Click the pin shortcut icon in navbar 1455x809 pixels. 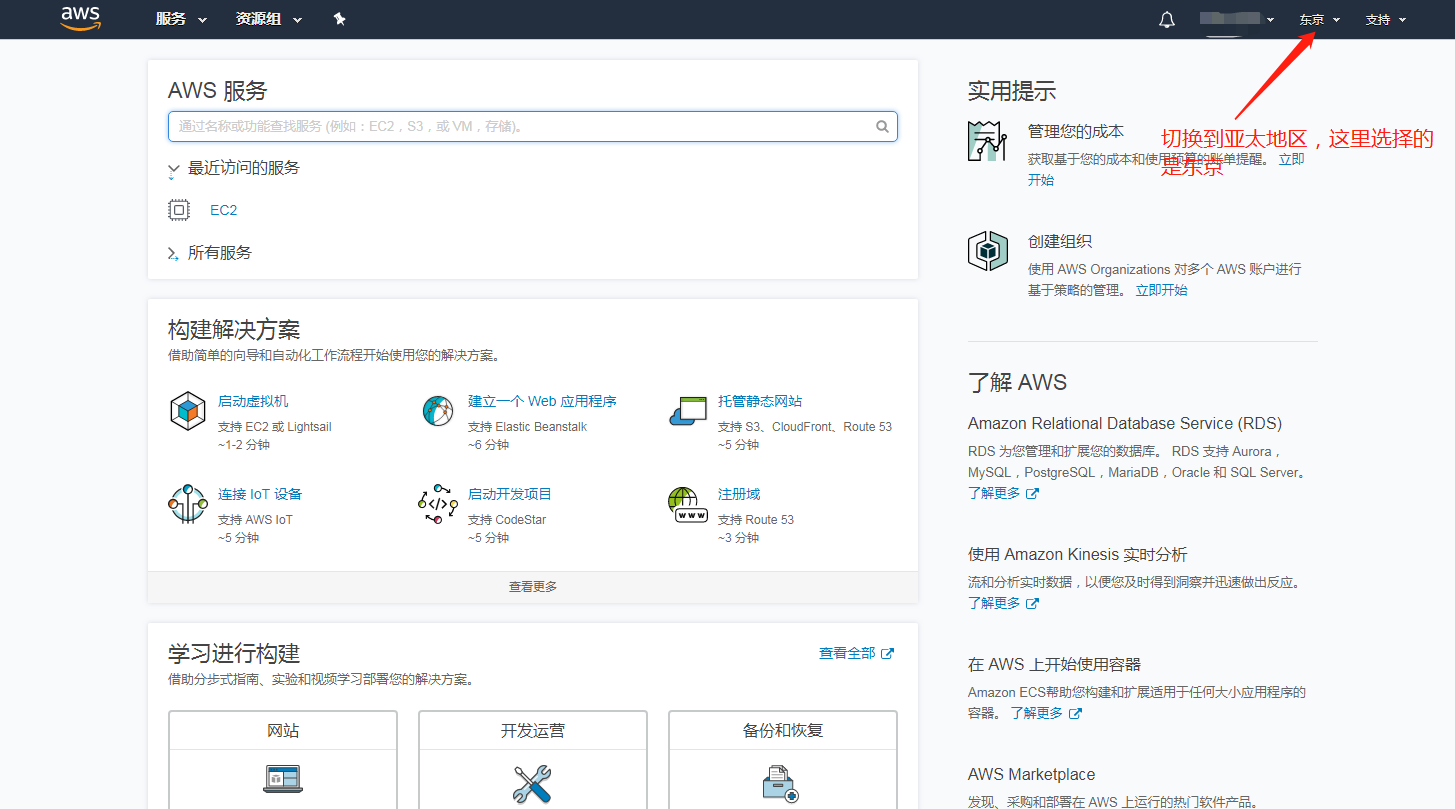(x=339, y=19)
